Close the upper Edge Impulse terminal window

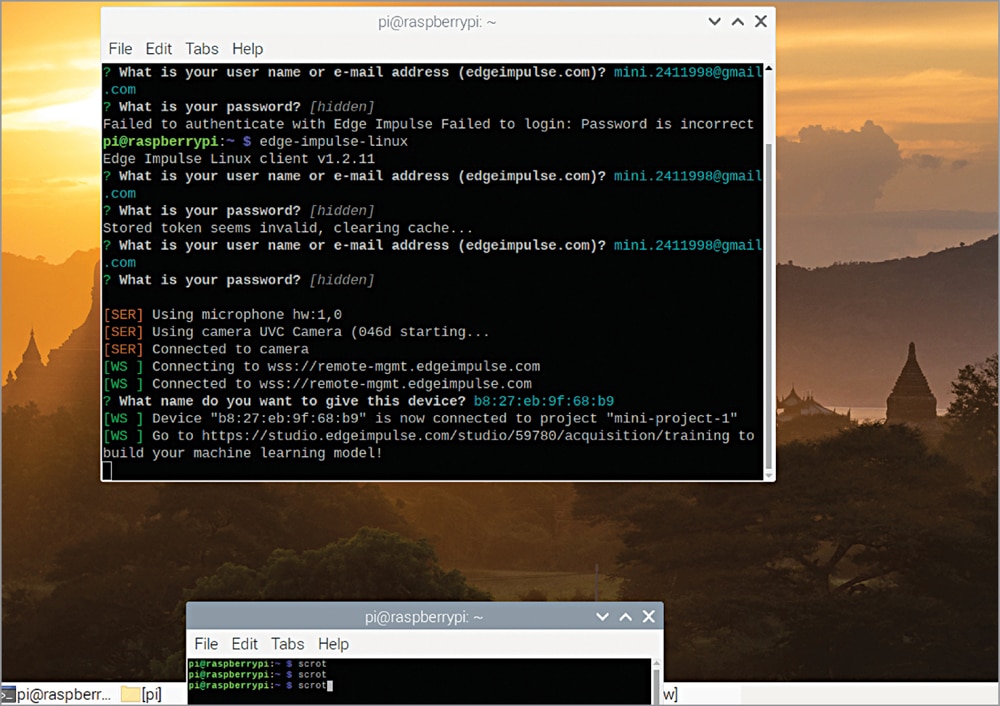(x=761, y=21)
